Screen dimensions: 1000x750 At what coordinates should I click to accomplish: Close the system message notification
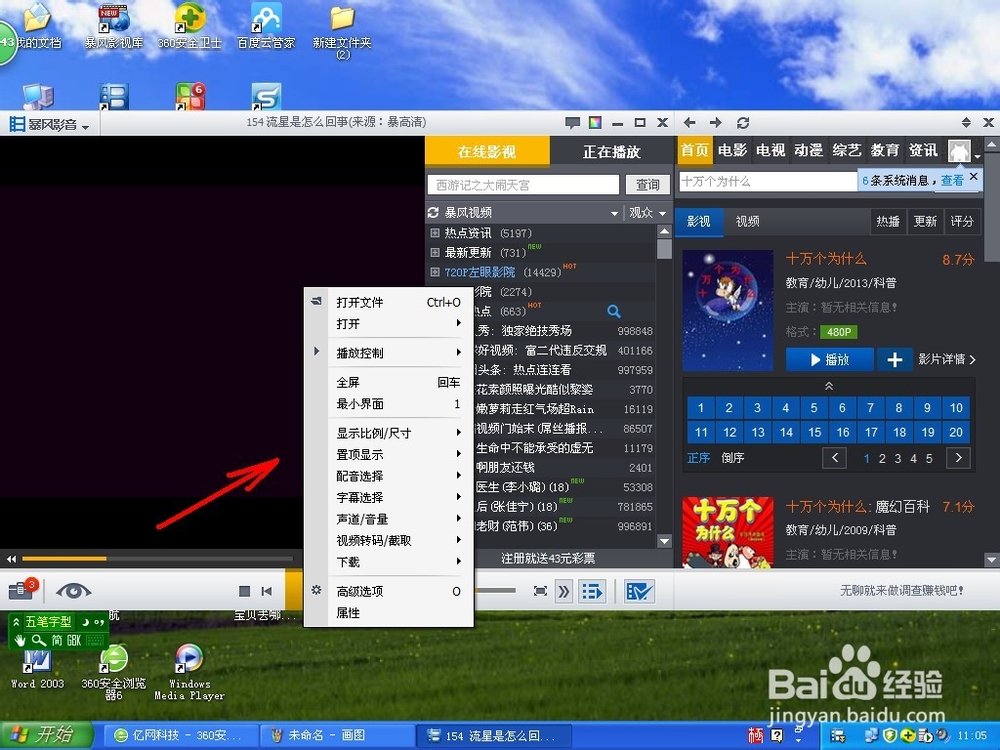point(973,176)
